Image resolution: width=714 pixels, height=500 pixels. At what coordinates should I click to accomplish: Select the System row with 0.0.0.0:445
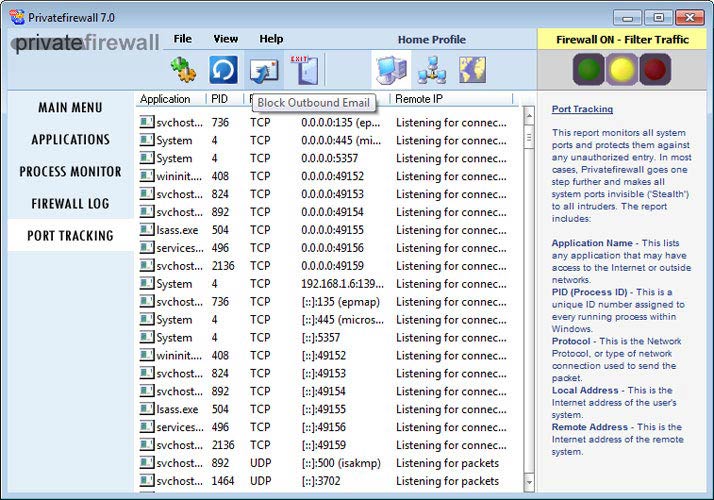(328, 140)
